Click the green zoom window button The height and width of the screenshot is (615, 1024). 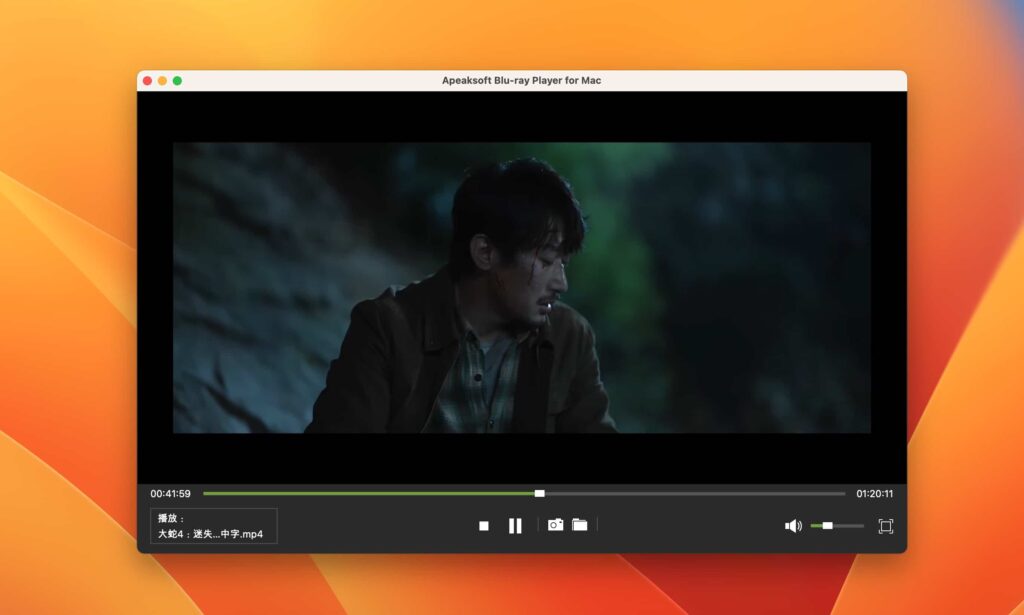[x=177, y=80]
